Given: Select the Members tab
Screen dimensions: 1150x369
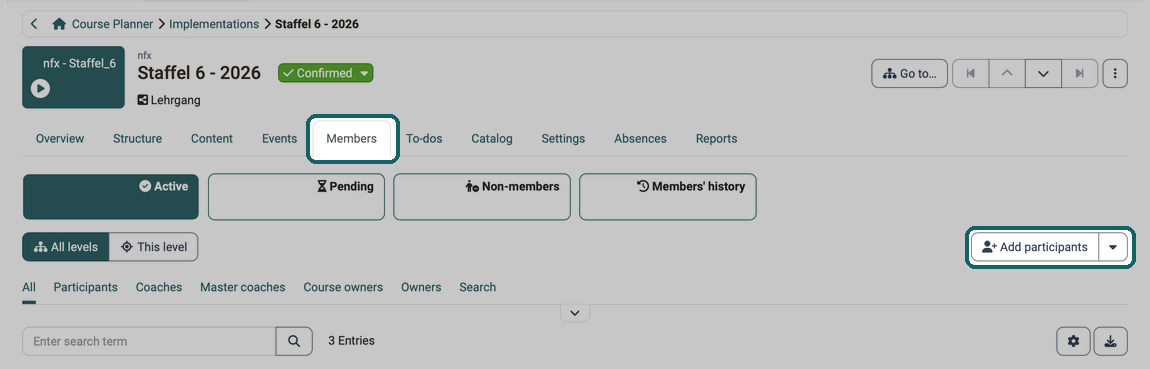Looking at the screenshot, I should click(x=352, y=139).
